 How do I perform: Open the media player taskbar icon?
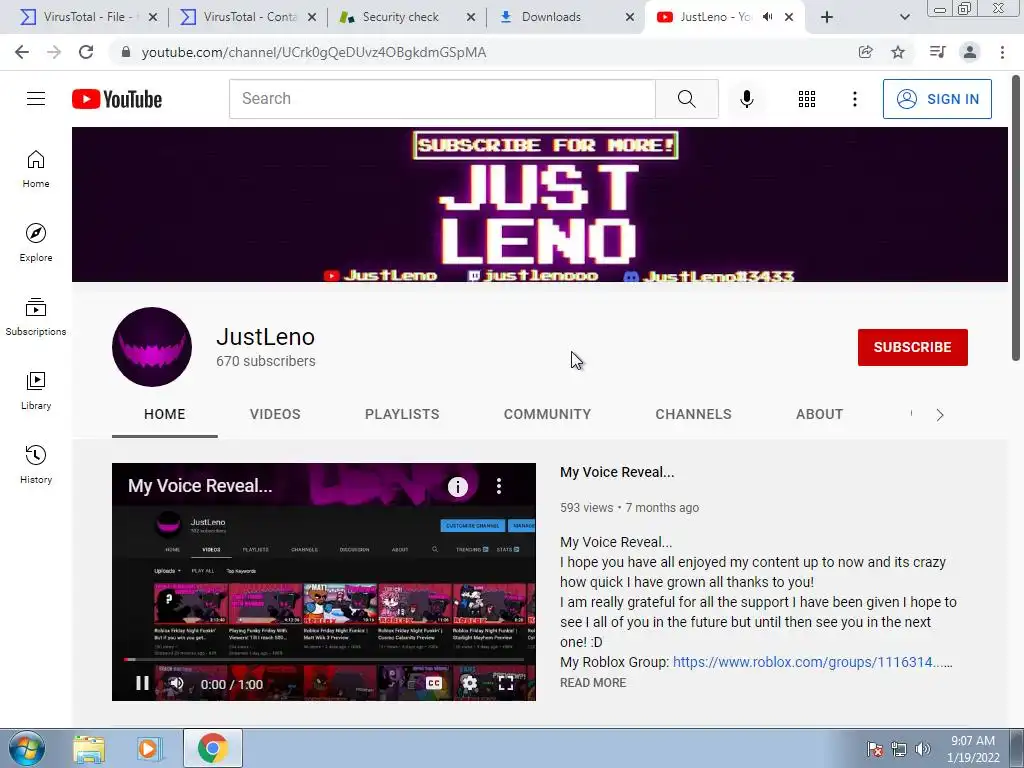(x=150, y=749)
